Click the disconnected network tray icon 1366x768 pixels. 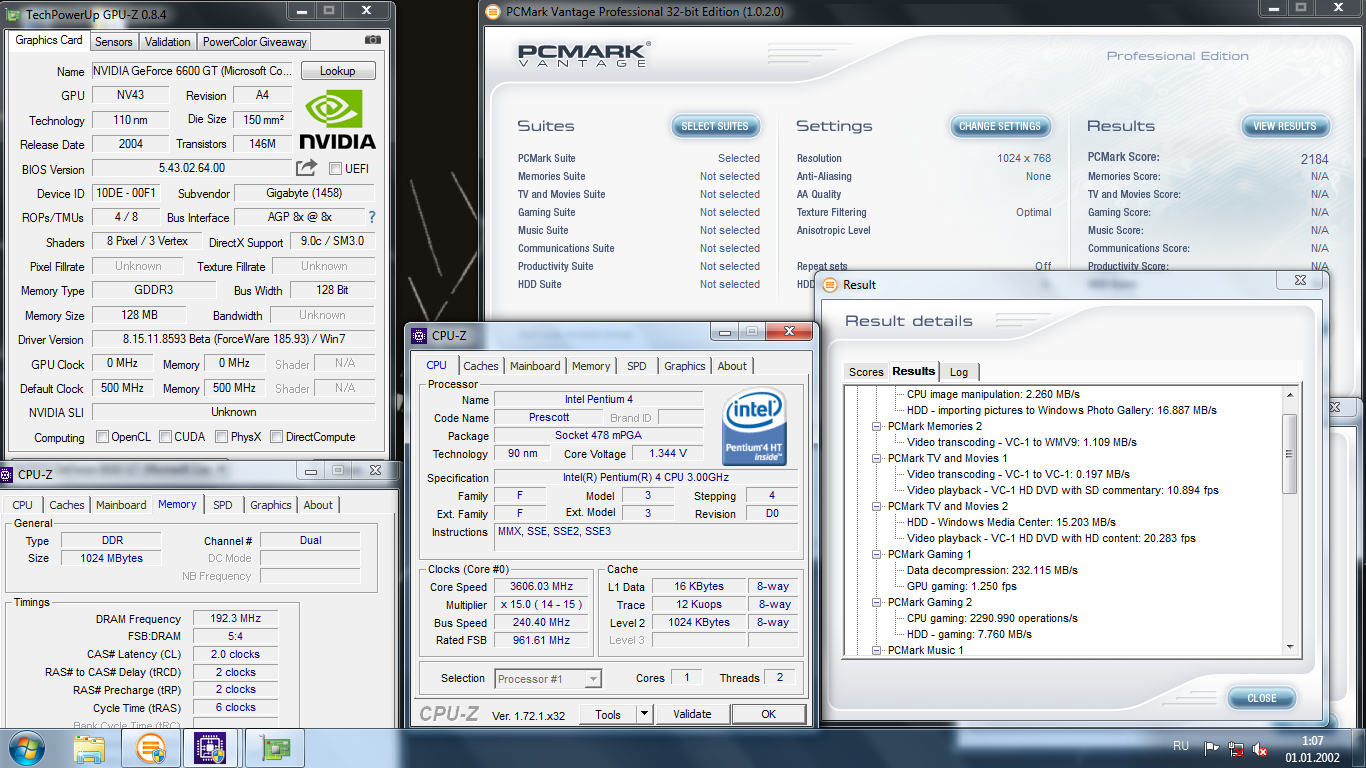pyautogui.click(x=1237, y=749)
